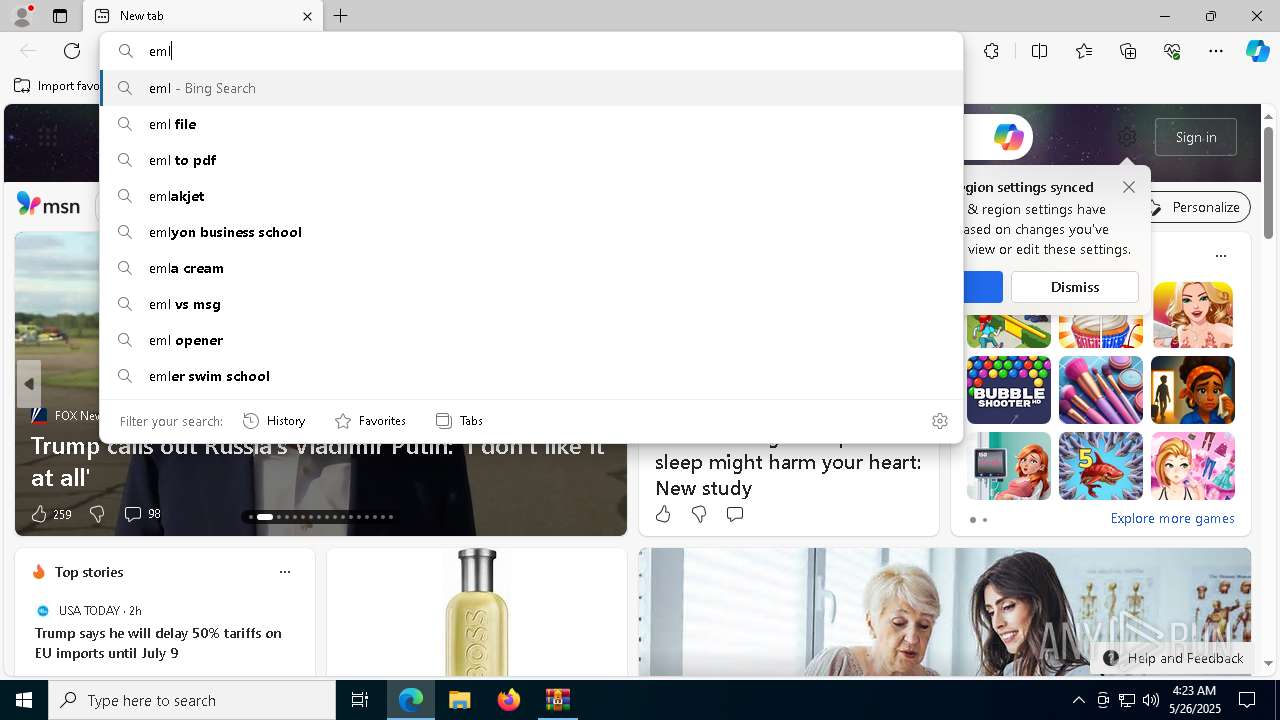Open the Bubble Shooter HD game
Image resolution: width=1280 pixels, height=720 pixels.
(1008, 390)
